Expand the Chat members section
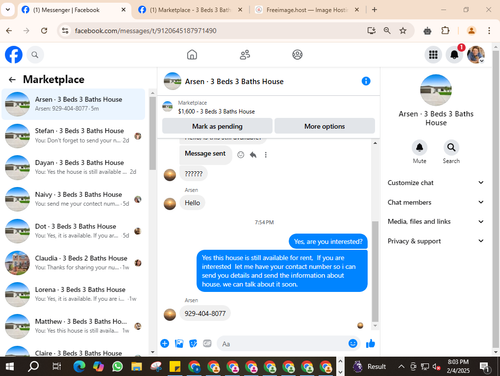Image resolution: width=500 pixels, height=376 pixels. 436,202
